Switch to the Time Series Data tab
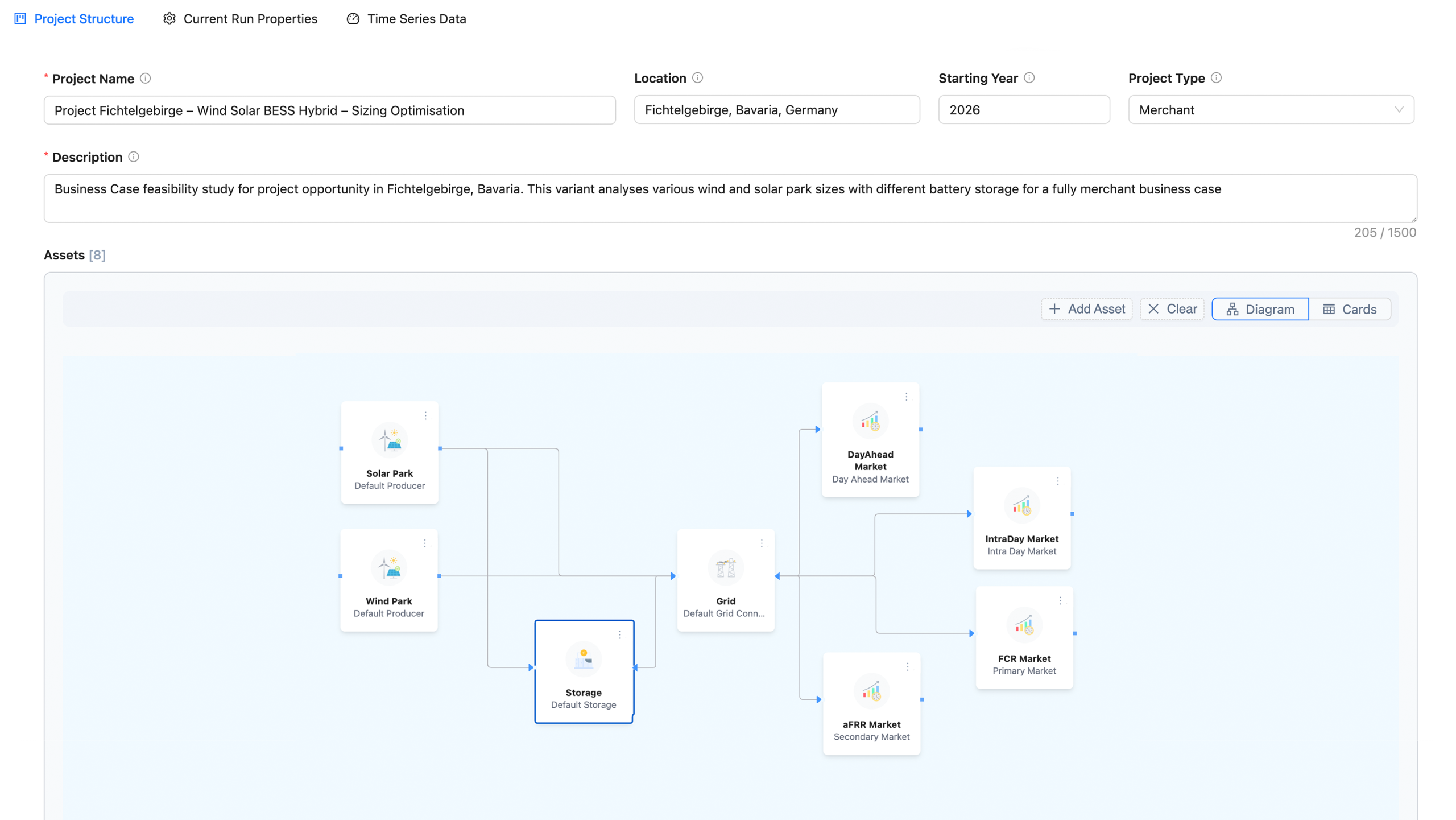 tap(406, 19)
